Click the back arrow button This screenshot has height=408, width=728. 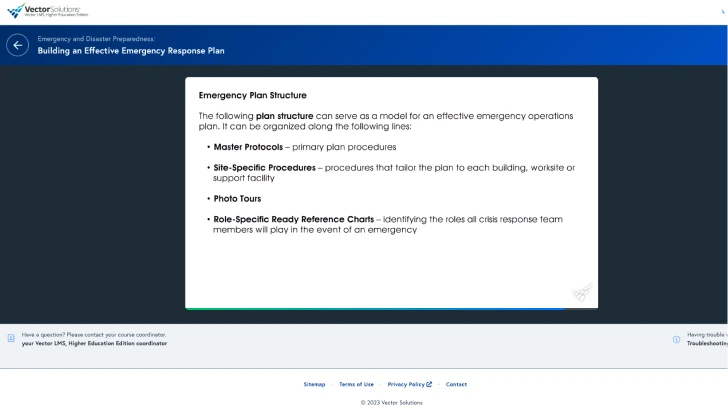pos(17,45)
